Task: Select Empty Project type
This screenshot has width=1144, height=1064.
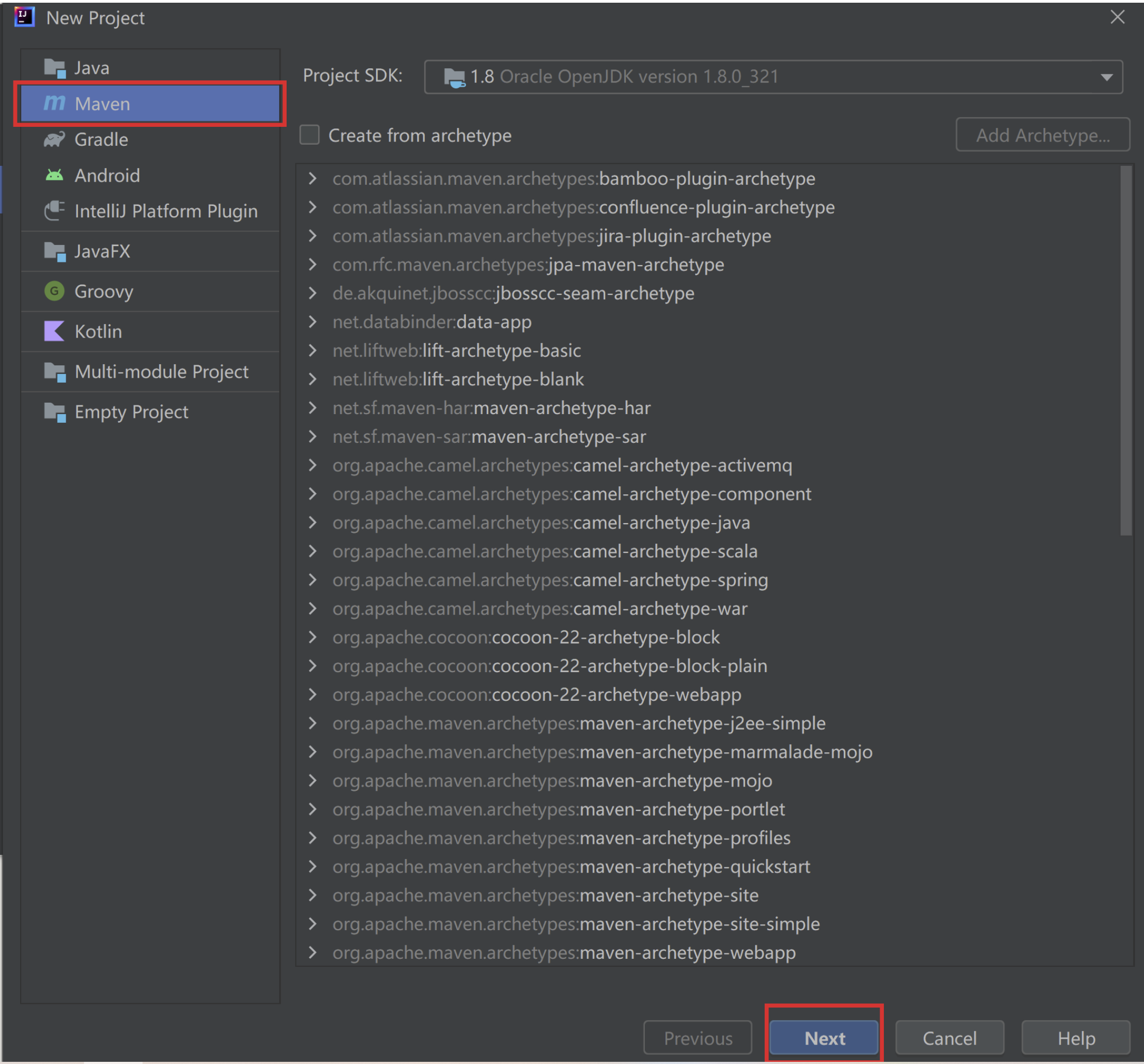Action: point(150,412)
